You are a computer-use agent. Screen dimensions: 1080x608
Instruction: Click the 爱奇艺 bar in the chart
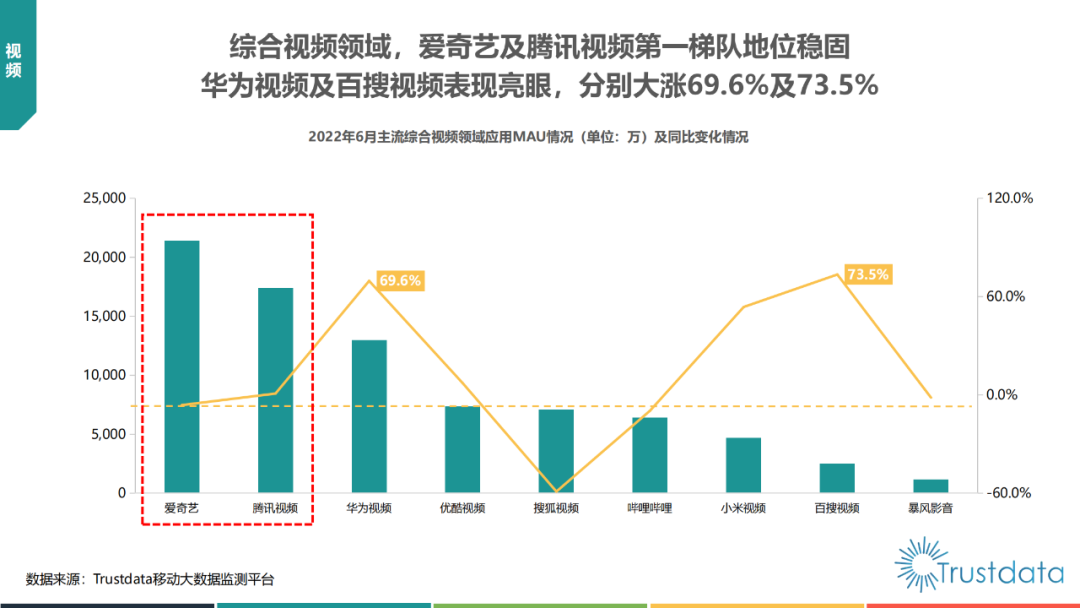click(182, 366)
